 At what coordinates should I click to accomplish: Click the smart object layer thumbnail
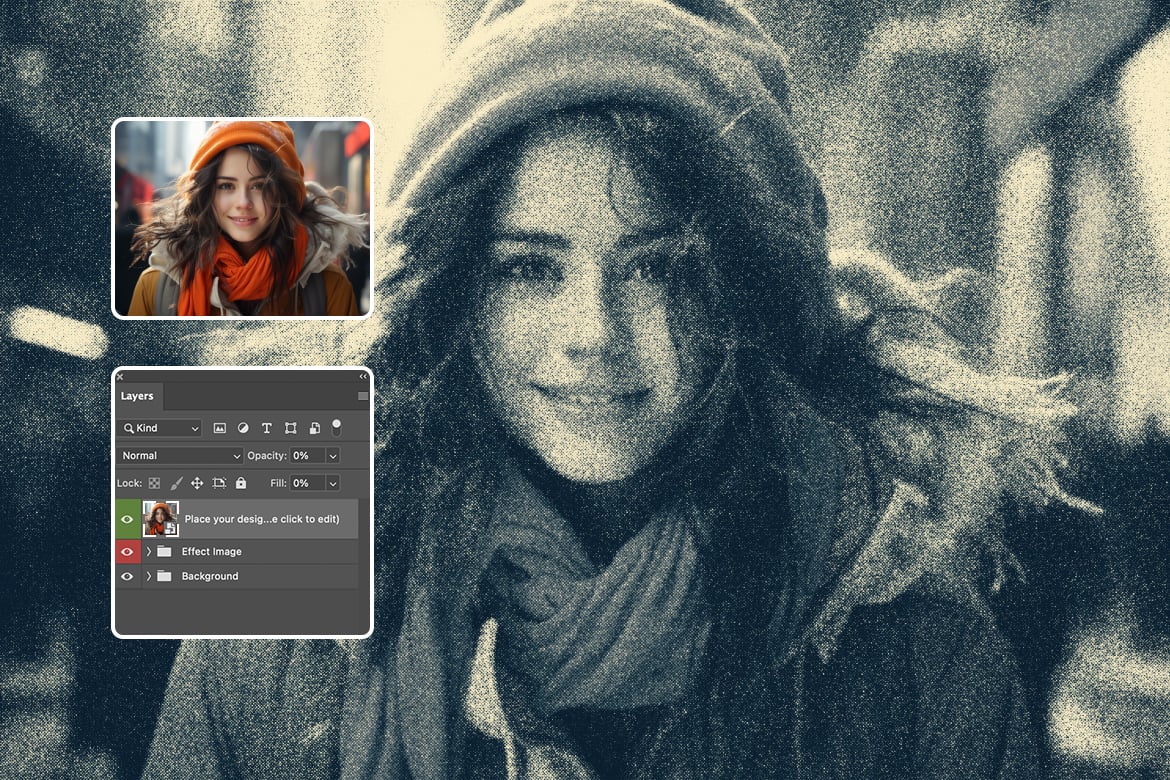160,519
